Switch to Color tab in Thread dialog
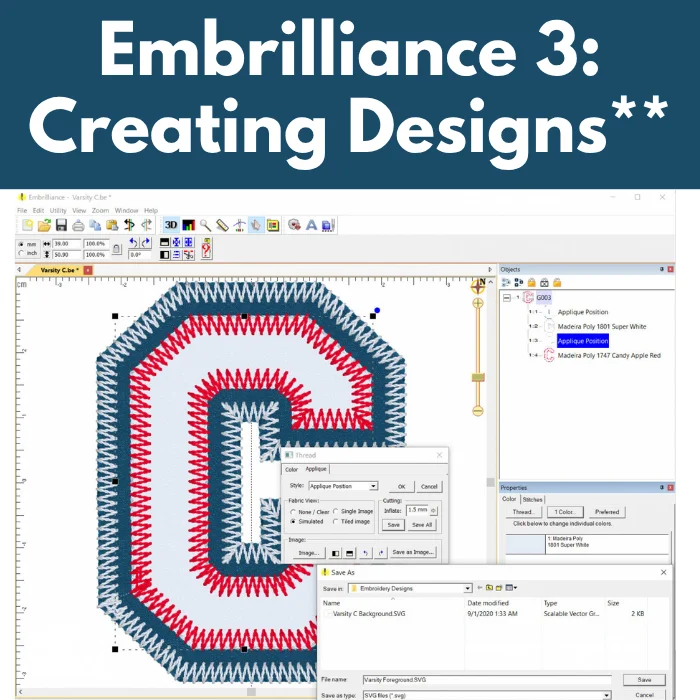700x700 pixels. (x=292, y=469)
